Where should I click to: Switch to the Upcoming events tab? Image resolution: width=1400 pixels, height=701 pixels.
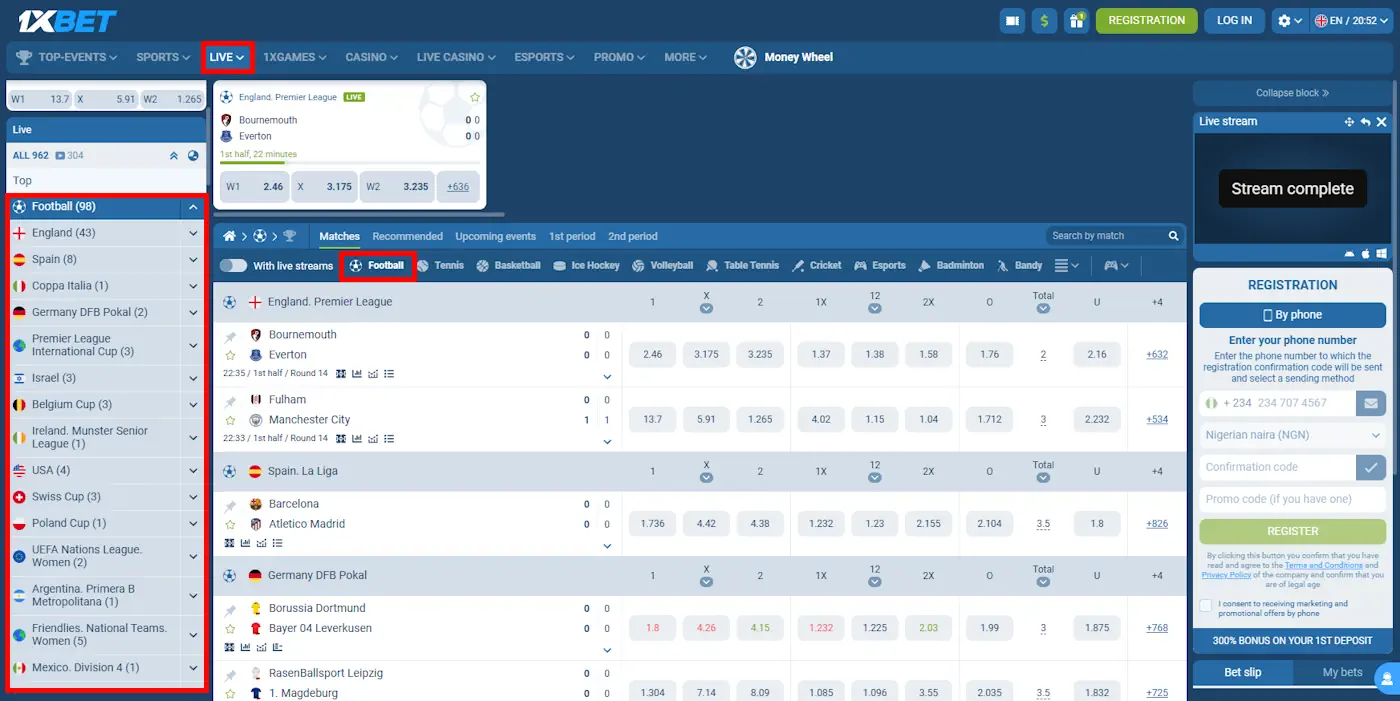point(495,236)
